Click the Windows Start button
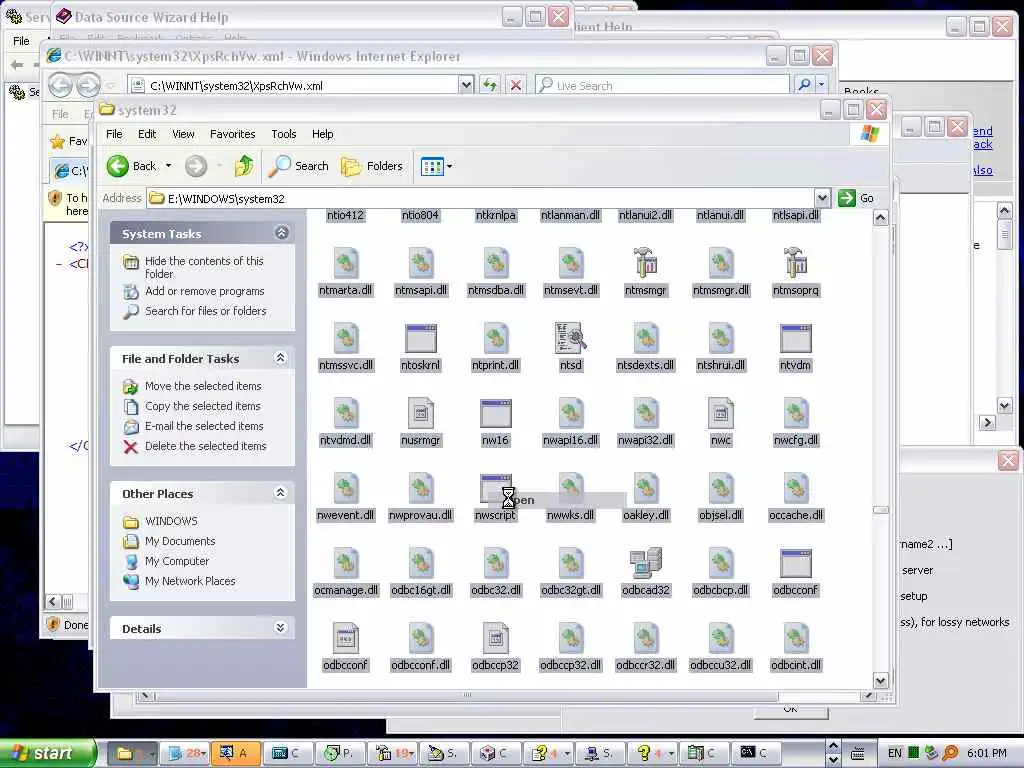The height and width of the screenshot is (768, 1024). (46, 753)
